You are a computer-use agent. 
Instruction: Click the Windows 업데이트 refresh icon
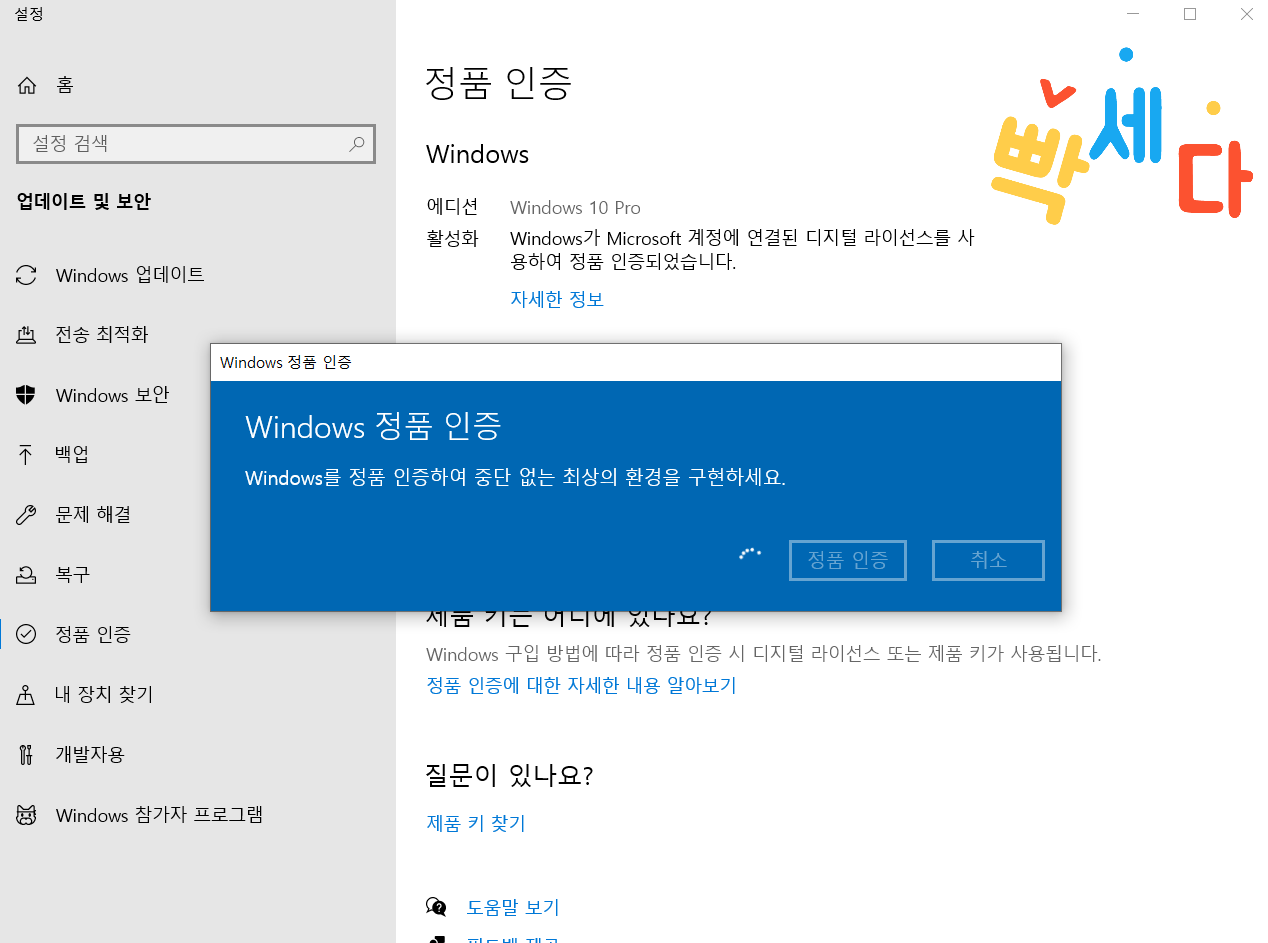click(x=27, y=275)
